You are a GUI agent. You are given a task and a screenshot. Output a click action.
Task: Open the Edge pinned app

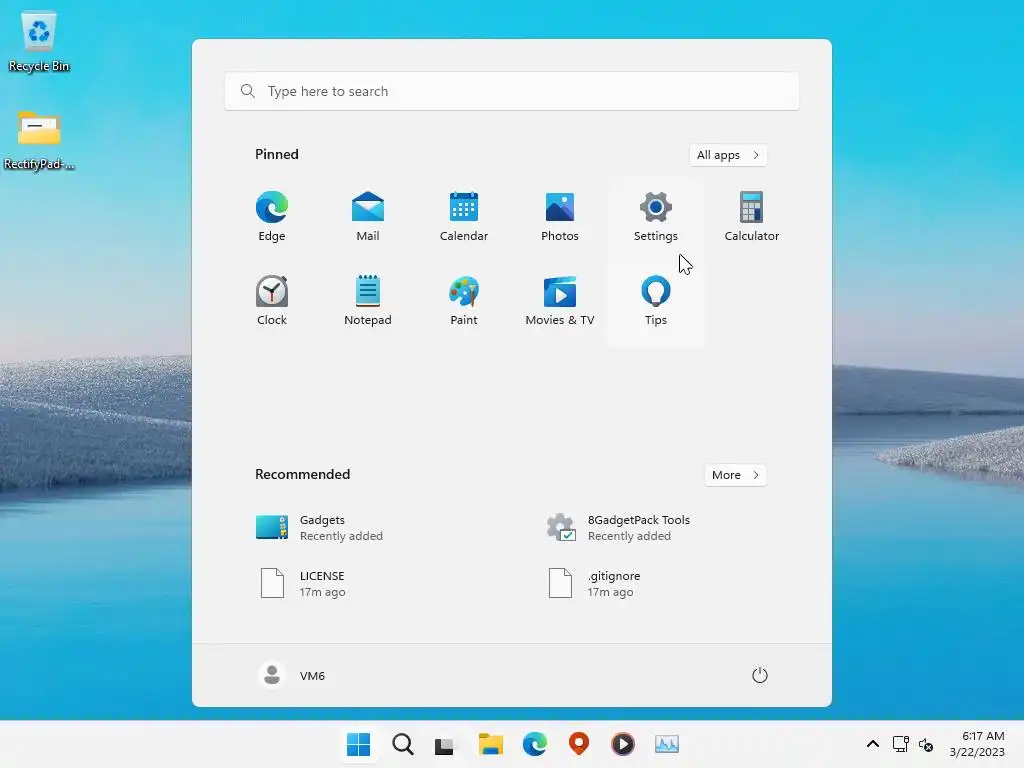click(272, 217)
